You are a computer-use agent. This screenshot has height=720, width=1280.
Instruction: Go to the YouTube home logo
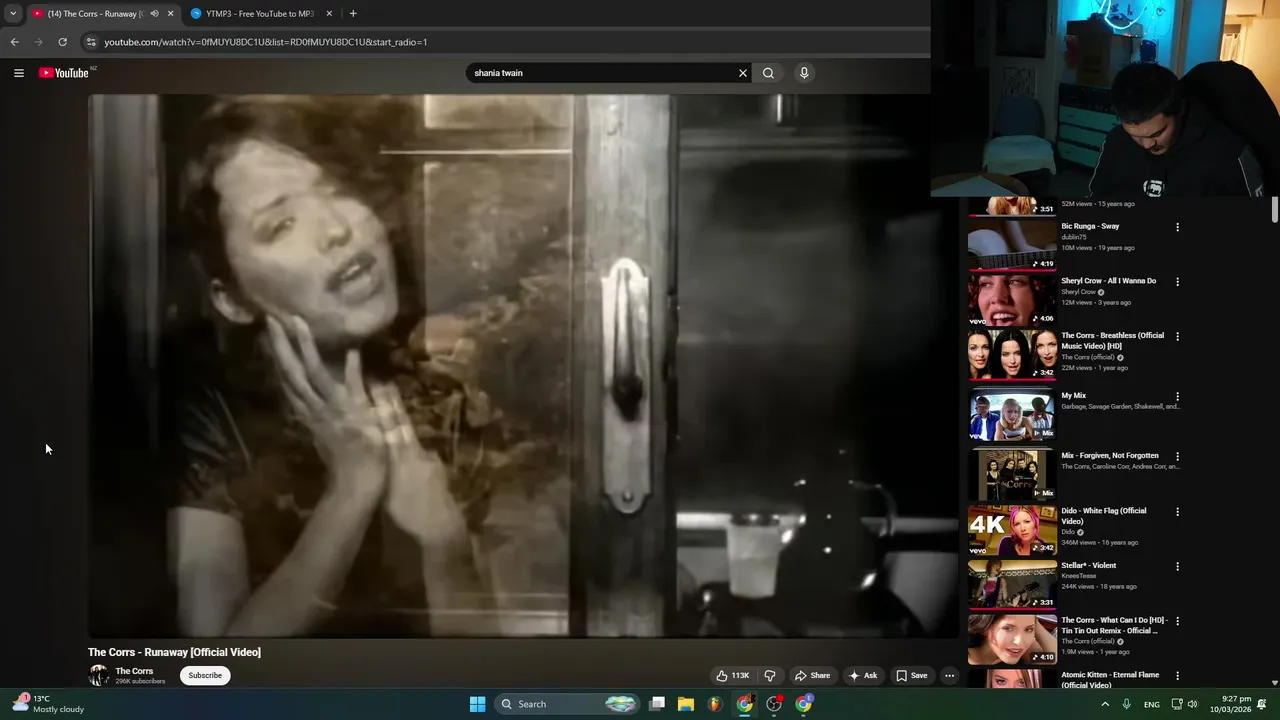coord(64,73)
